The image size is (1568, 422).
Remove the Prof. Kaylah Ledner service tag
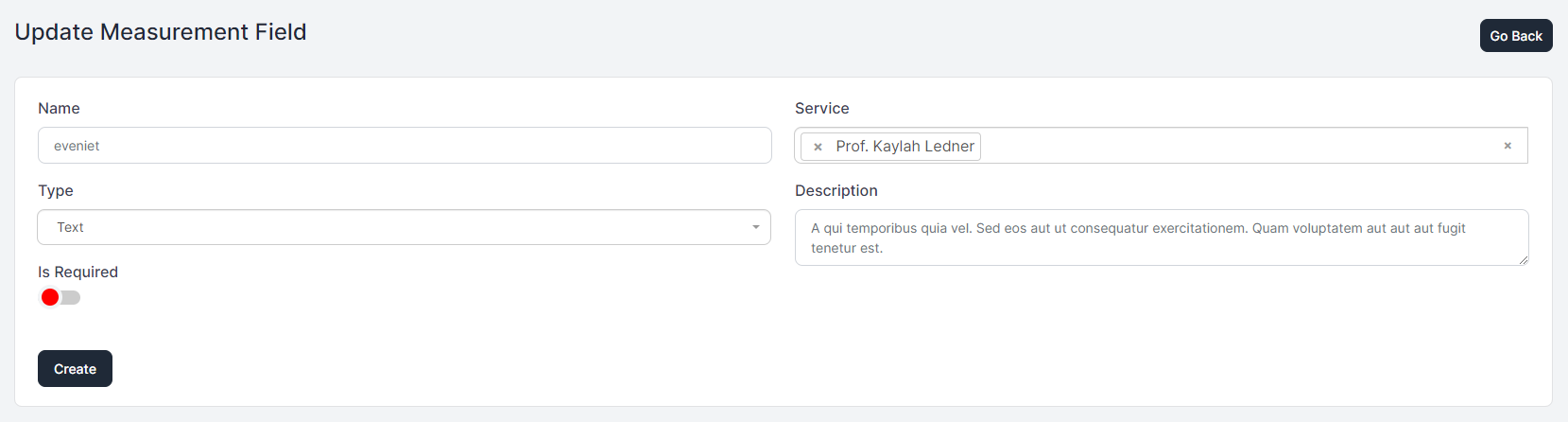pyautogui.click(x=818, y=147)
